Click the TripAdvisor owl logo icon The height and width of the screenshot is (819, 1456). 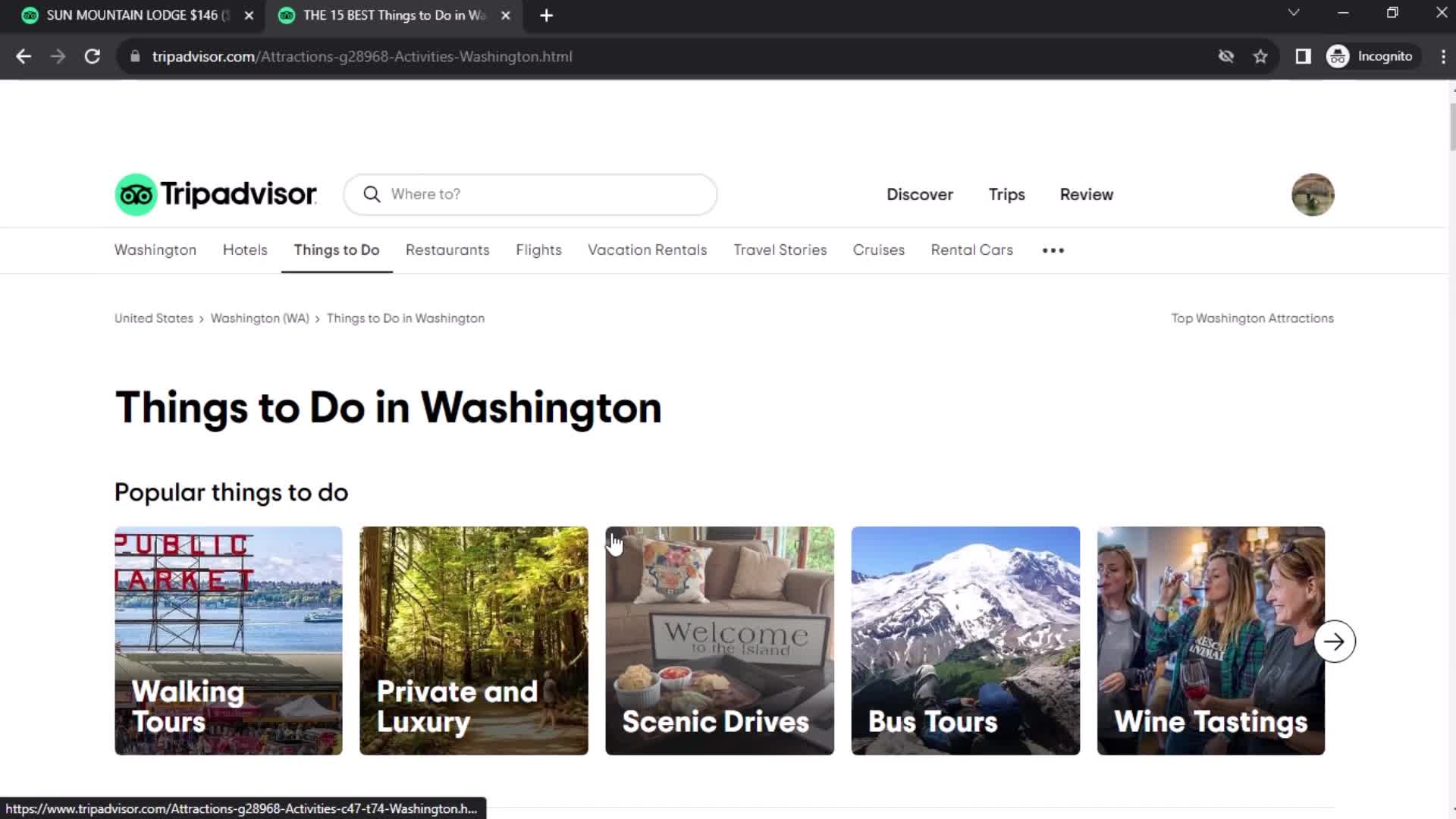click(134, 194)
